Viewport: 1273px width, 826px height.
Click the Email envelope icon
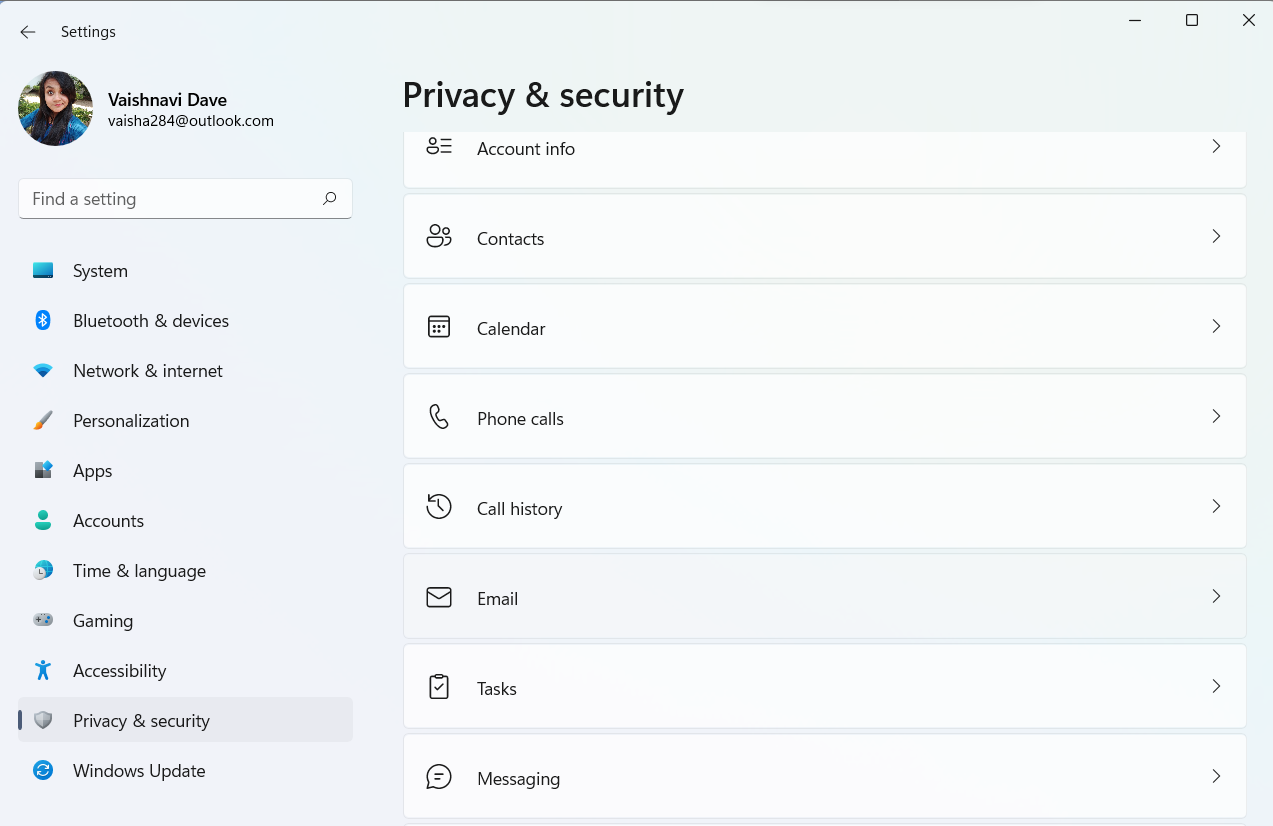(x=439, y=597)
